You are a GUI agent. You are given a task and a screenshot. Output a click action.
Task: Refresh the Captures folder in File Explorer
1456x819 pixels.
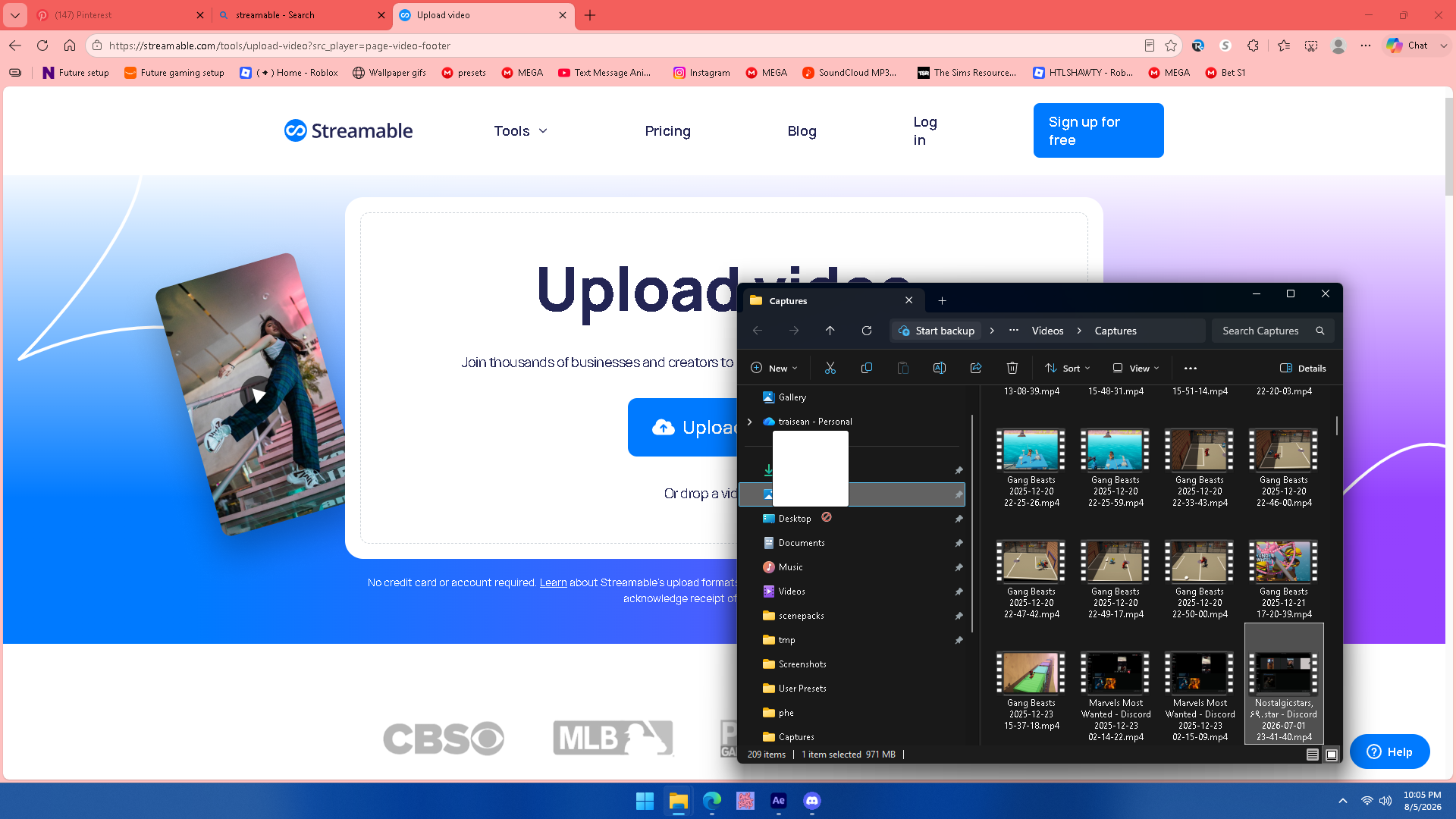[867, 331]
